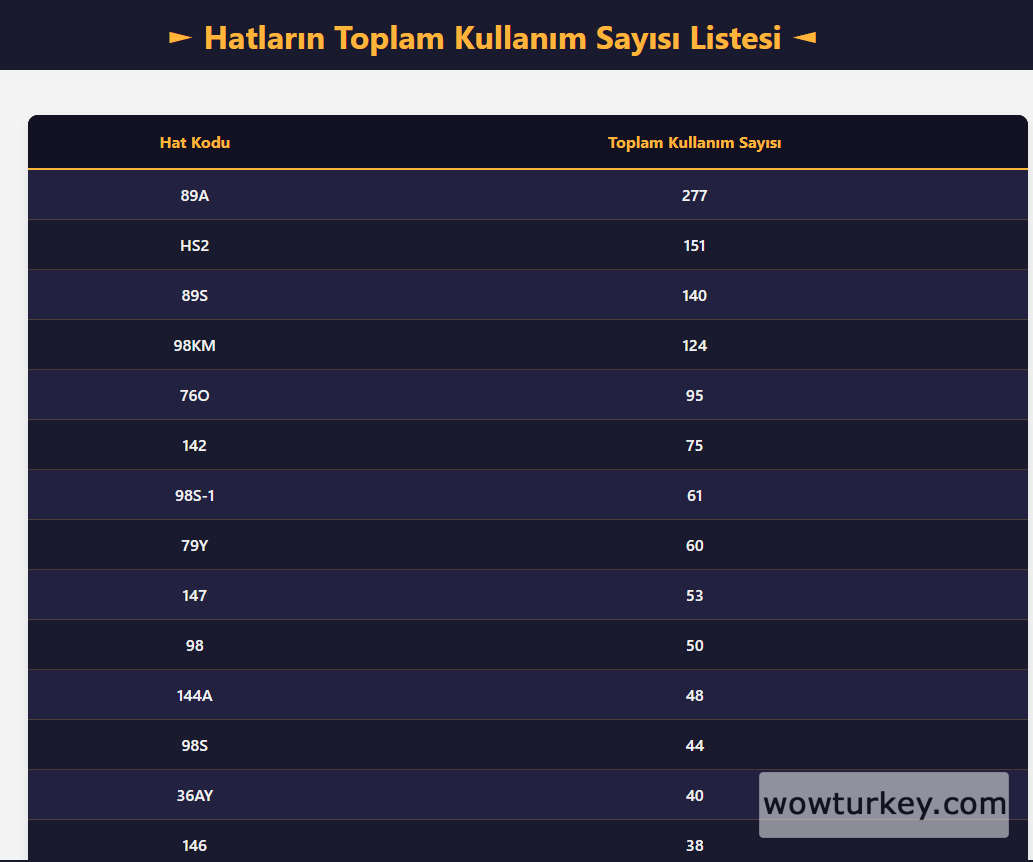Viewport: 1033px width, 862px height.
Task: Select the 98S-1 route row
Action: 194,495
